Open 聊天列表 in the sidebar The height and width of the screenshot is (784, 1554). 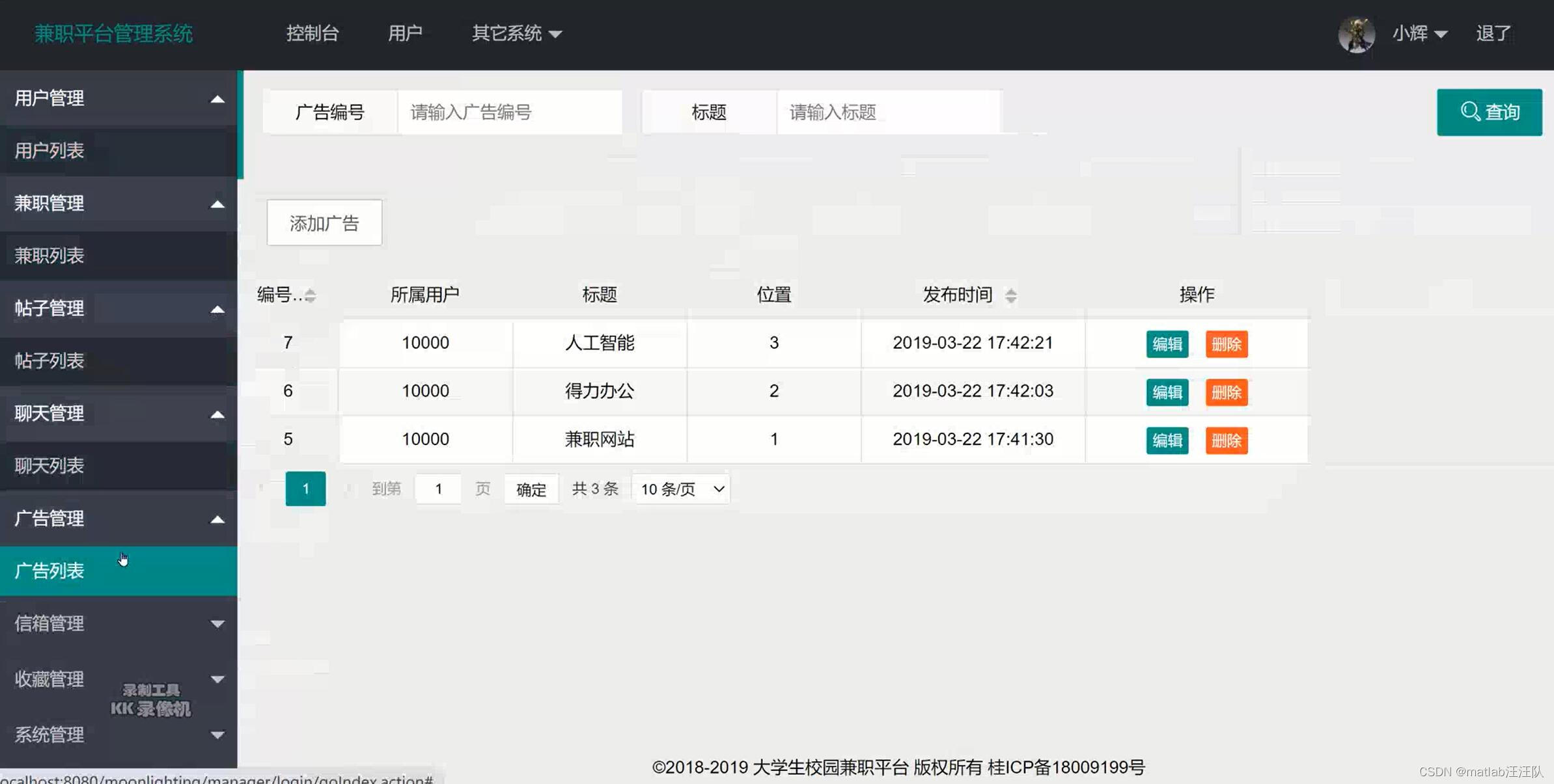pos(118,466)
